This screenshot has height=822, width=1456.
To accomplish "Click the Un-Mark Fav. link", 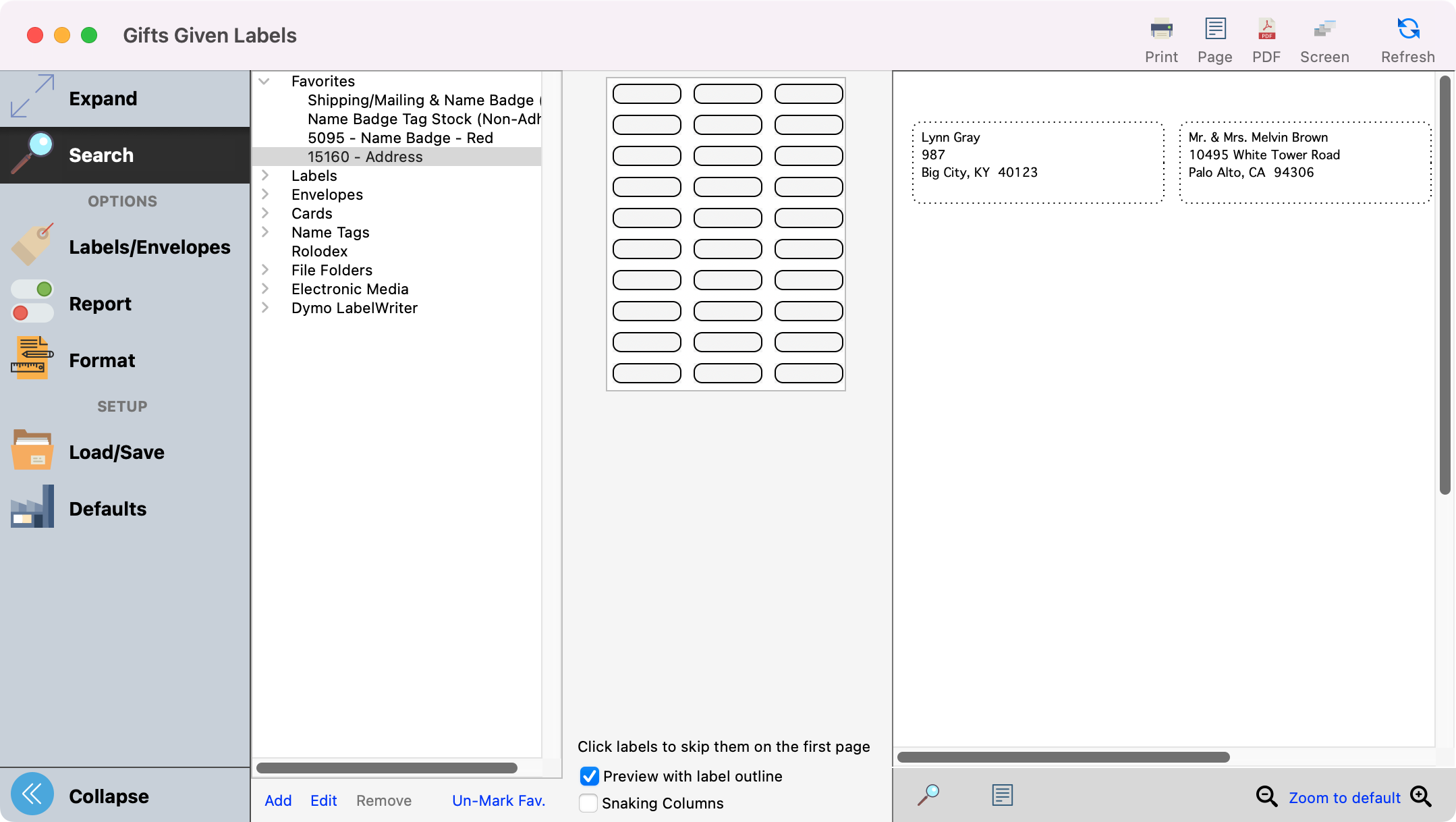I will [498, 800].
